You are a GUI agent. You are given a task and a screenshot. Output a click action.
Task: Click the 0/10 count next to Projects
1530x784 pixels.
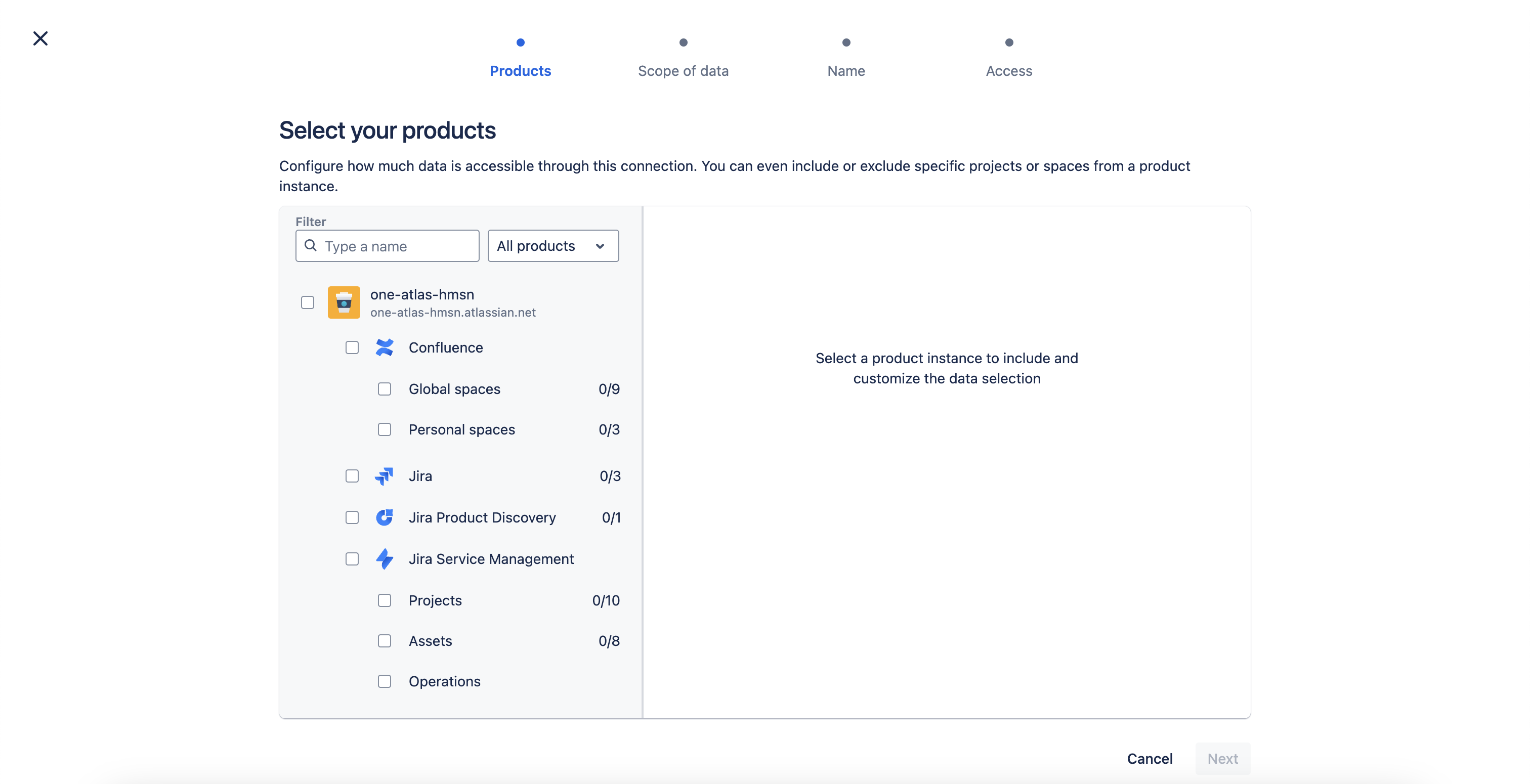click(606, 600)
